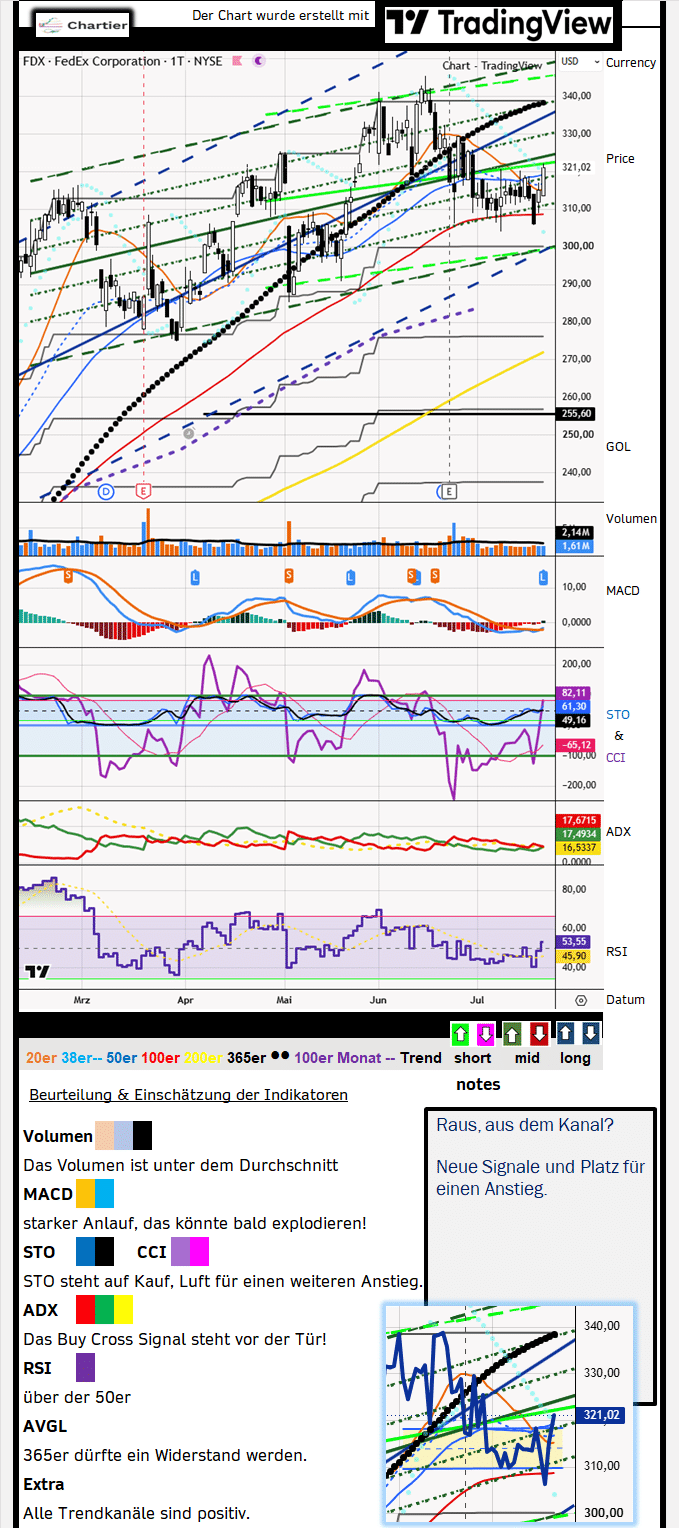679x1528 pixels.
Task: Click the 53,55 RSI value label
Action: click(574, 942)
